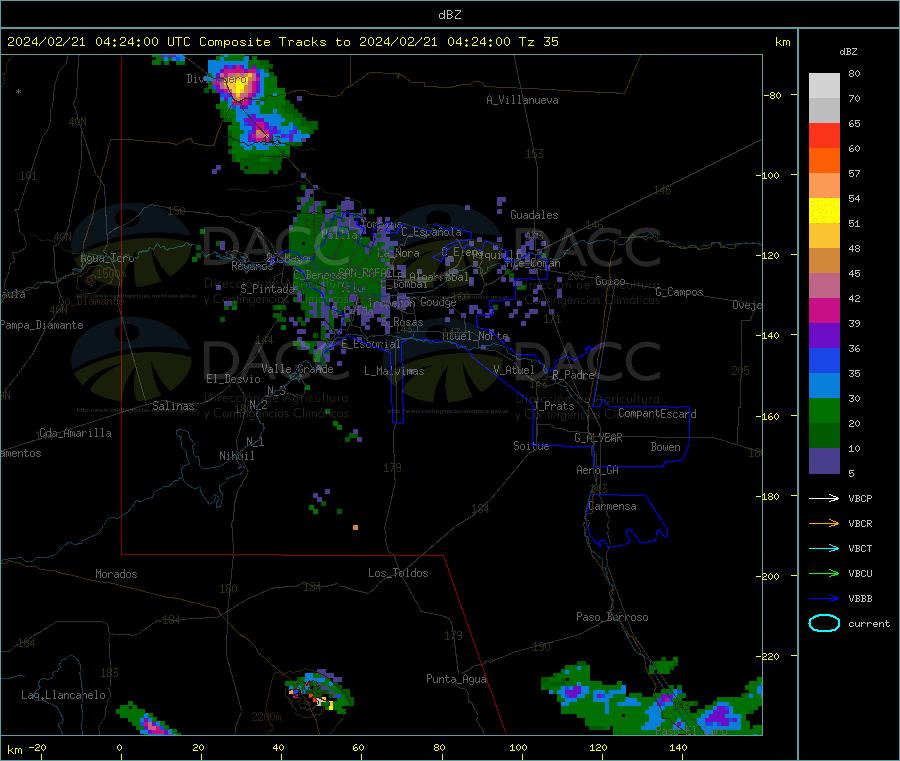The image size is (900, 761).
Task: Click the '-80' tick on vertical axis
Action: click(773, 95)
